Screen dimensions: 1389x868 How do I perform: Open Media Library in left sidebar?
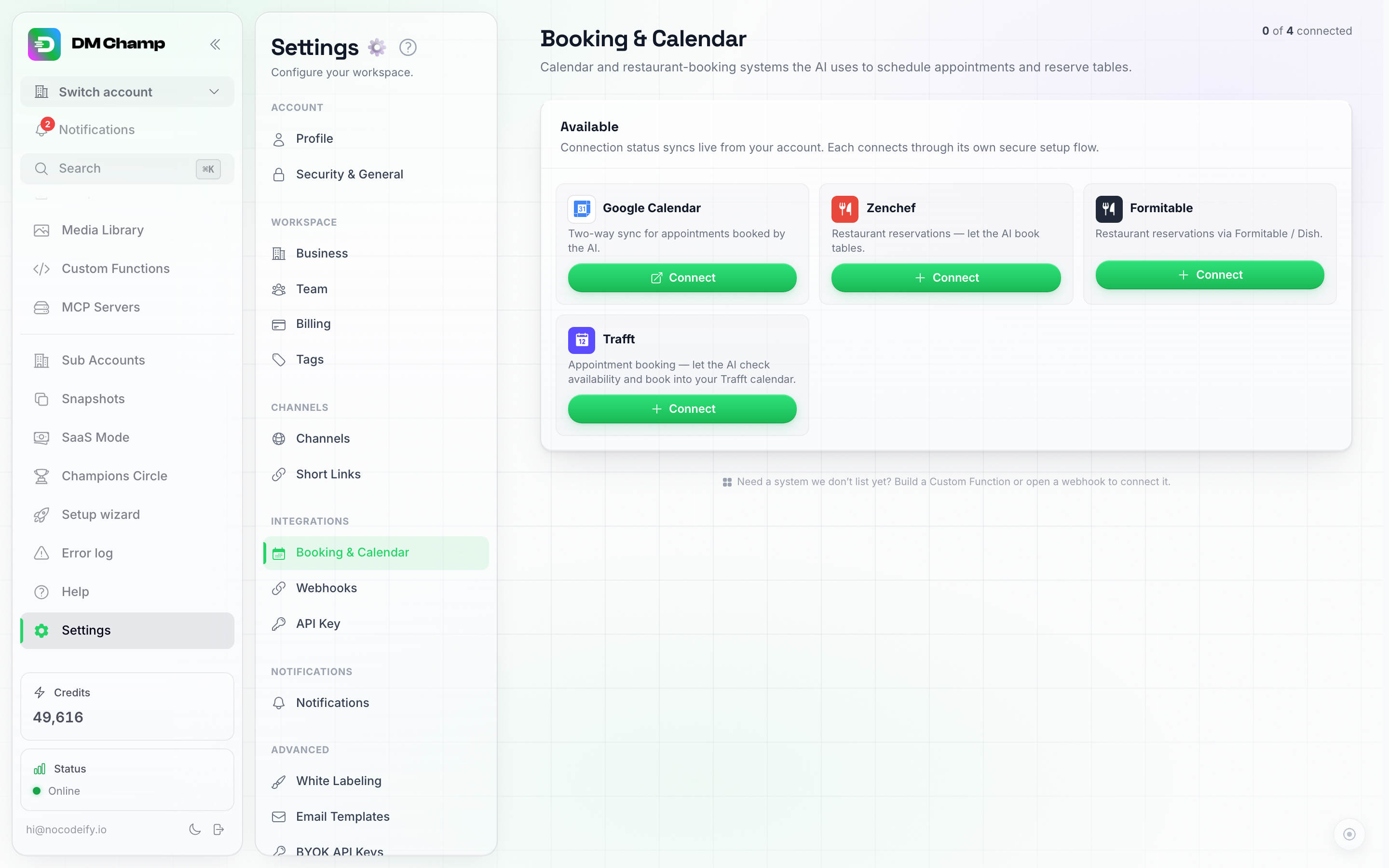click(127, 230)
